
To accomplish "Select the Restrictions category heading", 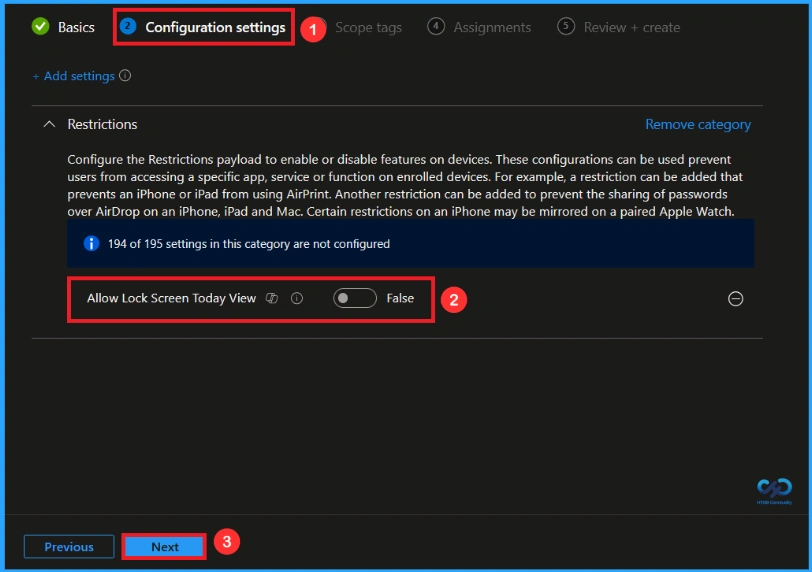I will (102, 124).
